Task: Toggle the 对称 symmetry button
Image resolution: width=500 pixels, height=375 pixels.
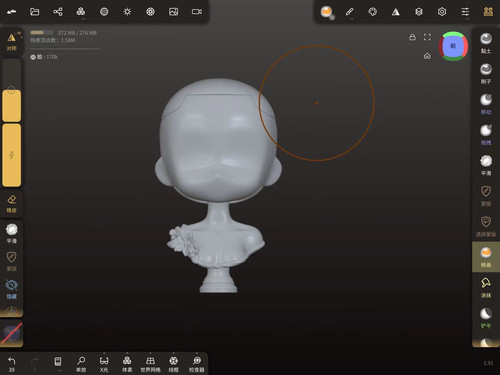Action: (12, 42)
